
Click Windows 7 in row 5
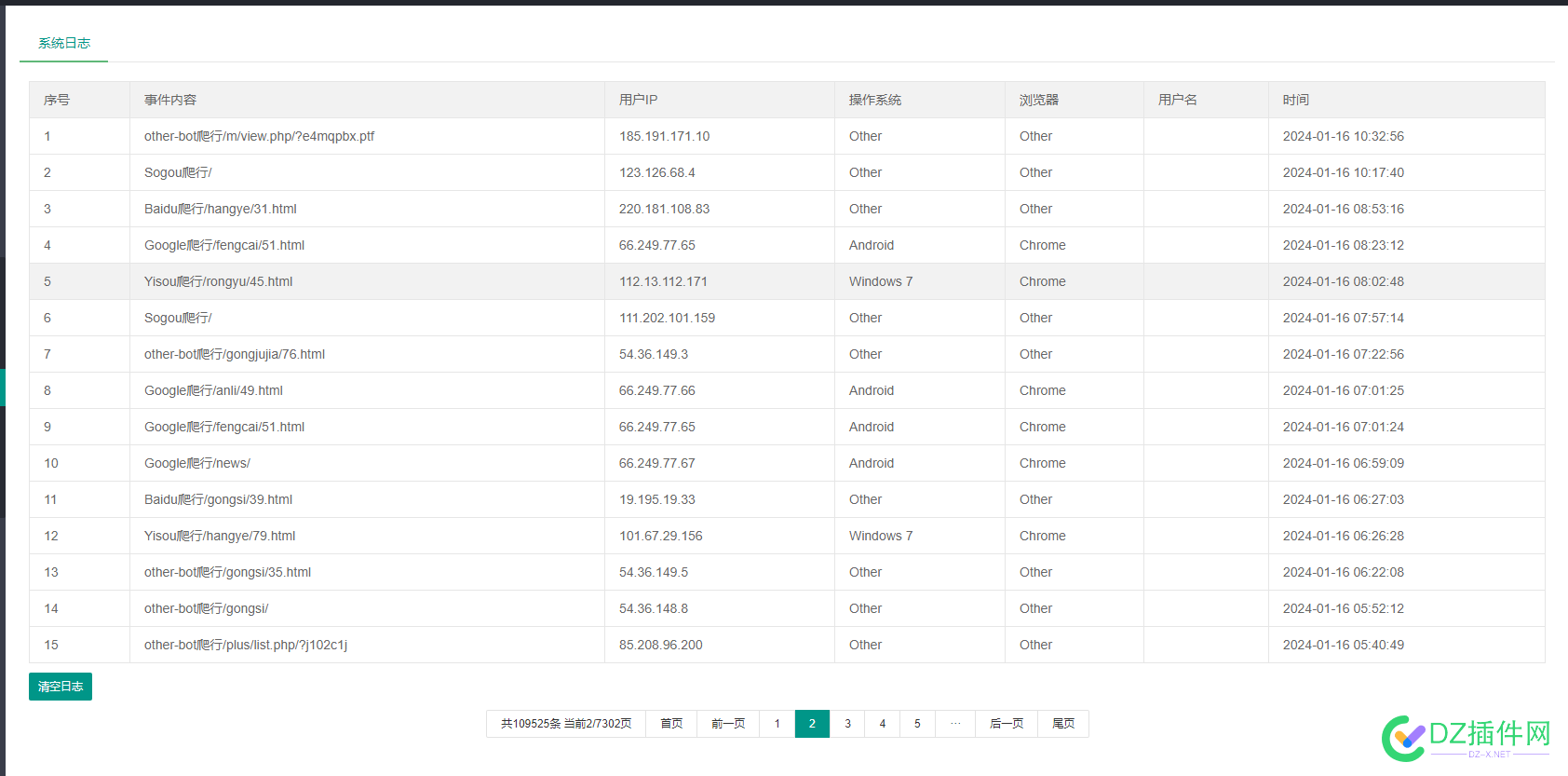coord(881,281)
